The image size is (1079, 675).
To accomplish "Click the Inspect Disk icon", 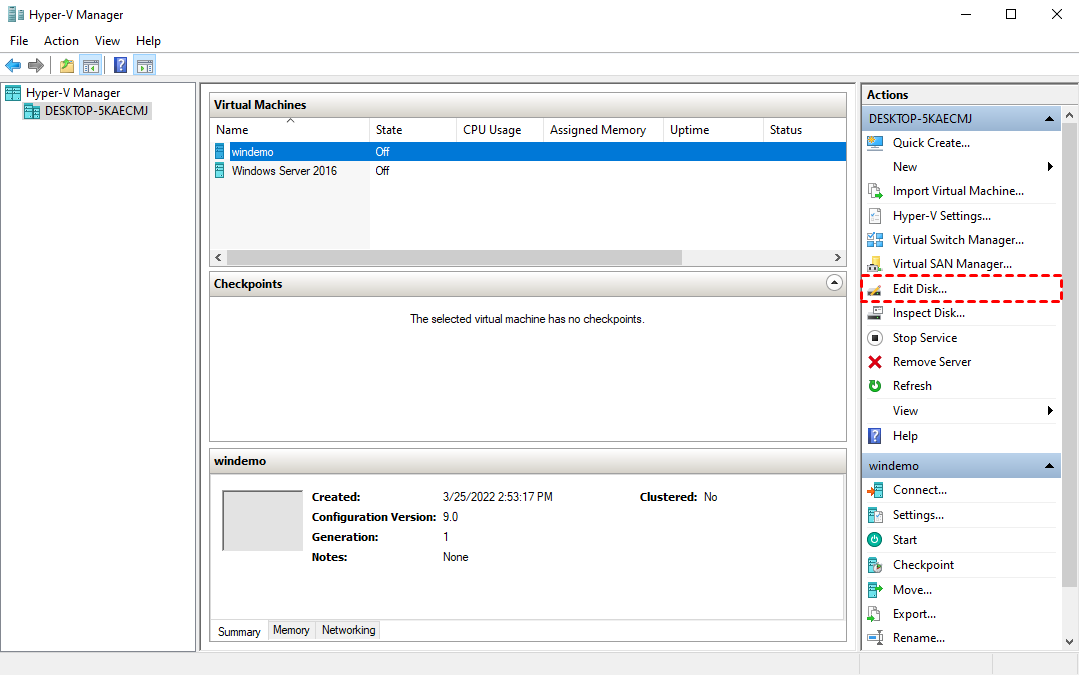I will (x=875, y=313).
